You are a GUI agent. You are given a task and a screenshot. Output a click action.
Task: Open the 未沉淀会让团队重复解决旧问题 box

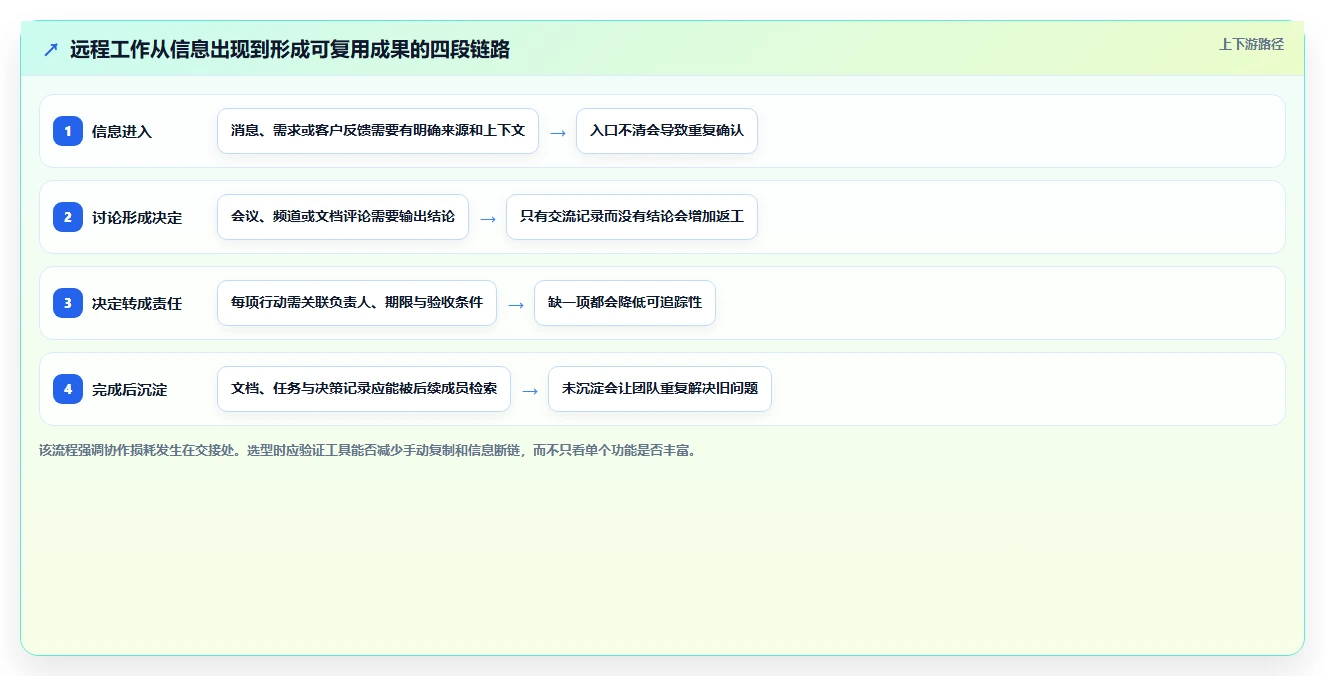click(x=660, y=389)
